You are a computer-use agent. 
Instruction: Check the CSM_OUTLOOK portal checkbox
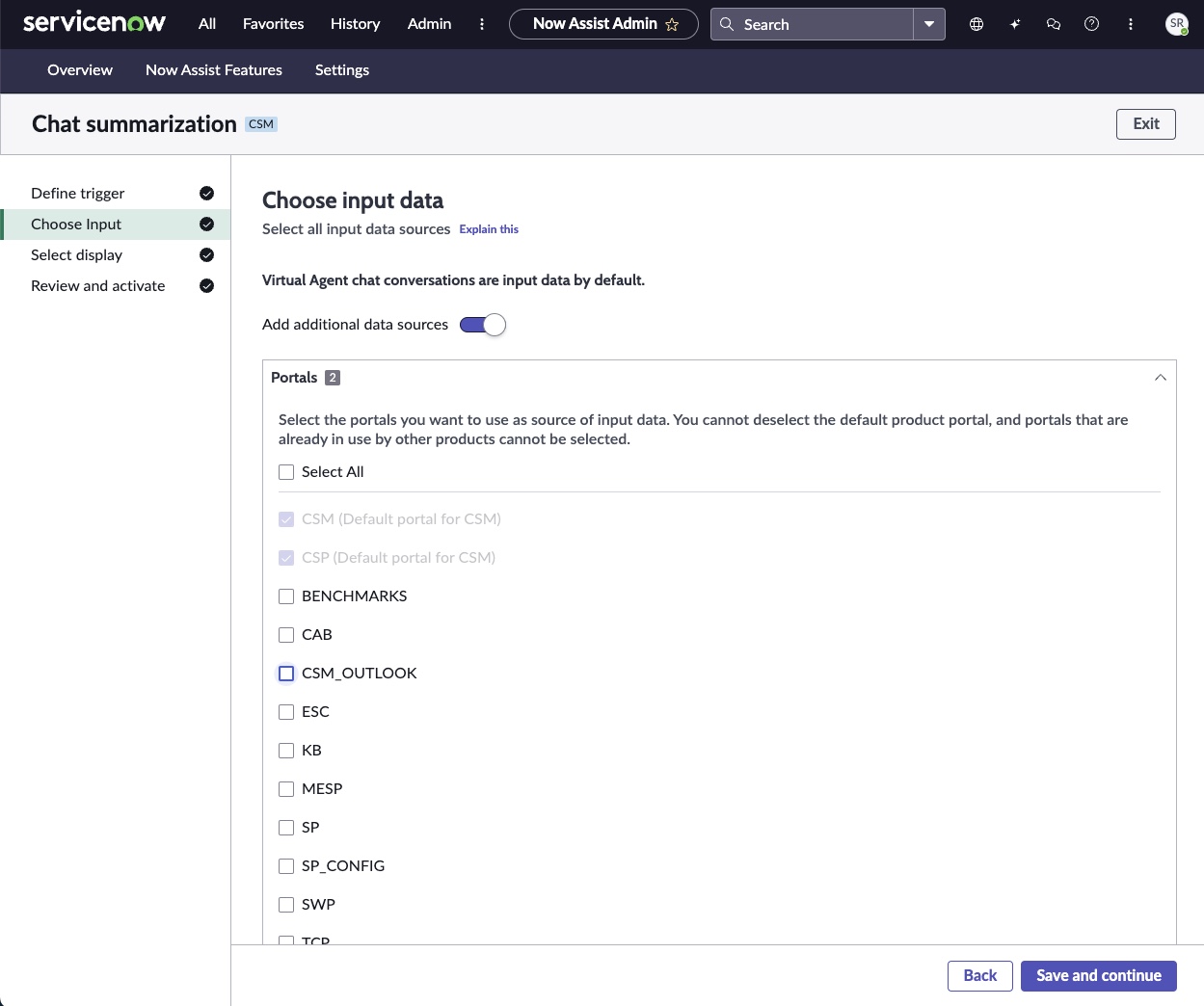coord(286,674)
